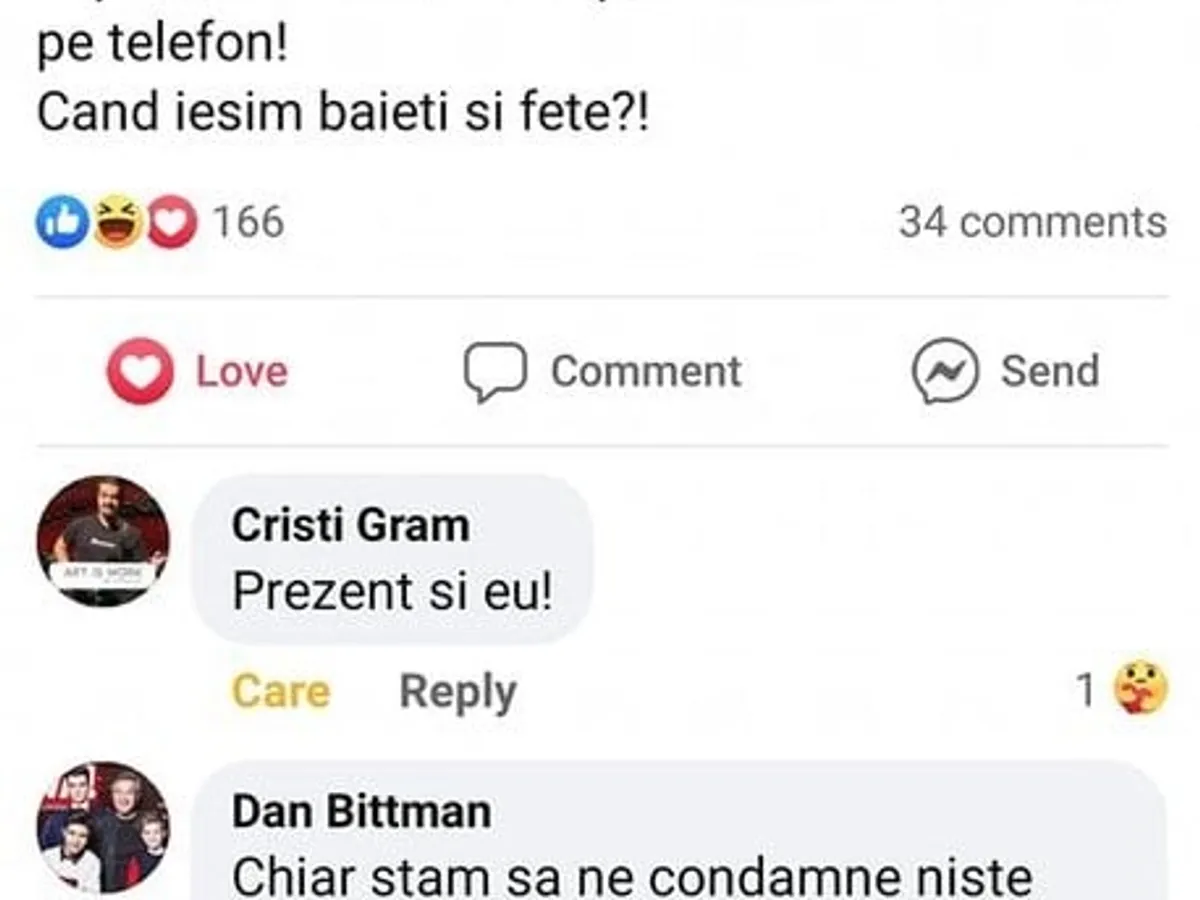The height and width of the screenshot is (900, 1200).
Task: Click the 'Prezent si eu!' comment text
Action: 391,593
